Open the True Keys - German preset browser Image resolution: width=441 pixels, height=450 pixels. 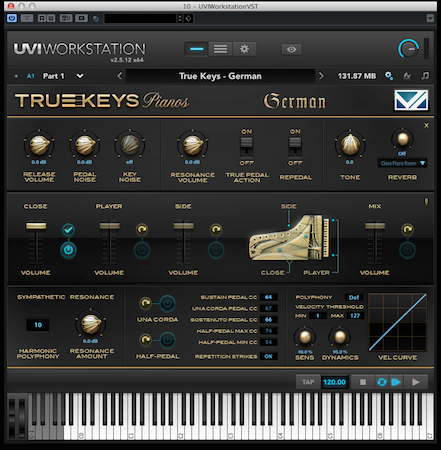pyautogui.click(x=220, y=76)
